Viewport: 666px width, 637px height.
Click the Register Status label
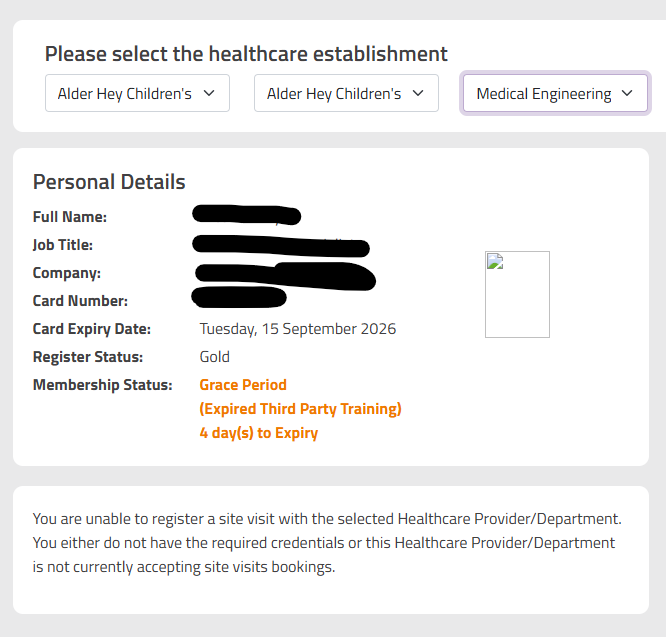[x=88, y=357]
